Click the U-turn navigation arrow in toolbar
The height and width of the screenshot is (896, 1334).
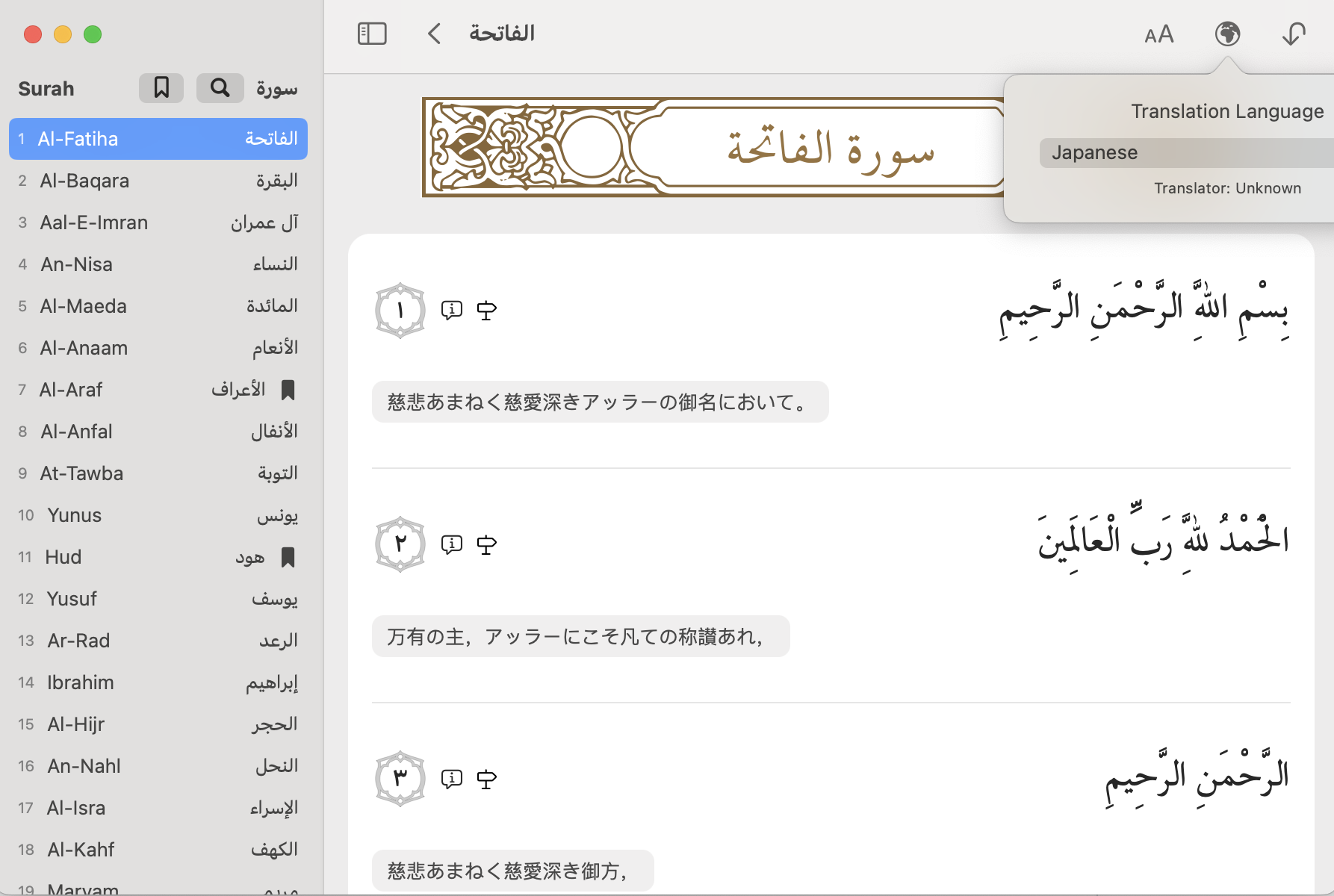pyautogui.click(x=1294, y=34)
